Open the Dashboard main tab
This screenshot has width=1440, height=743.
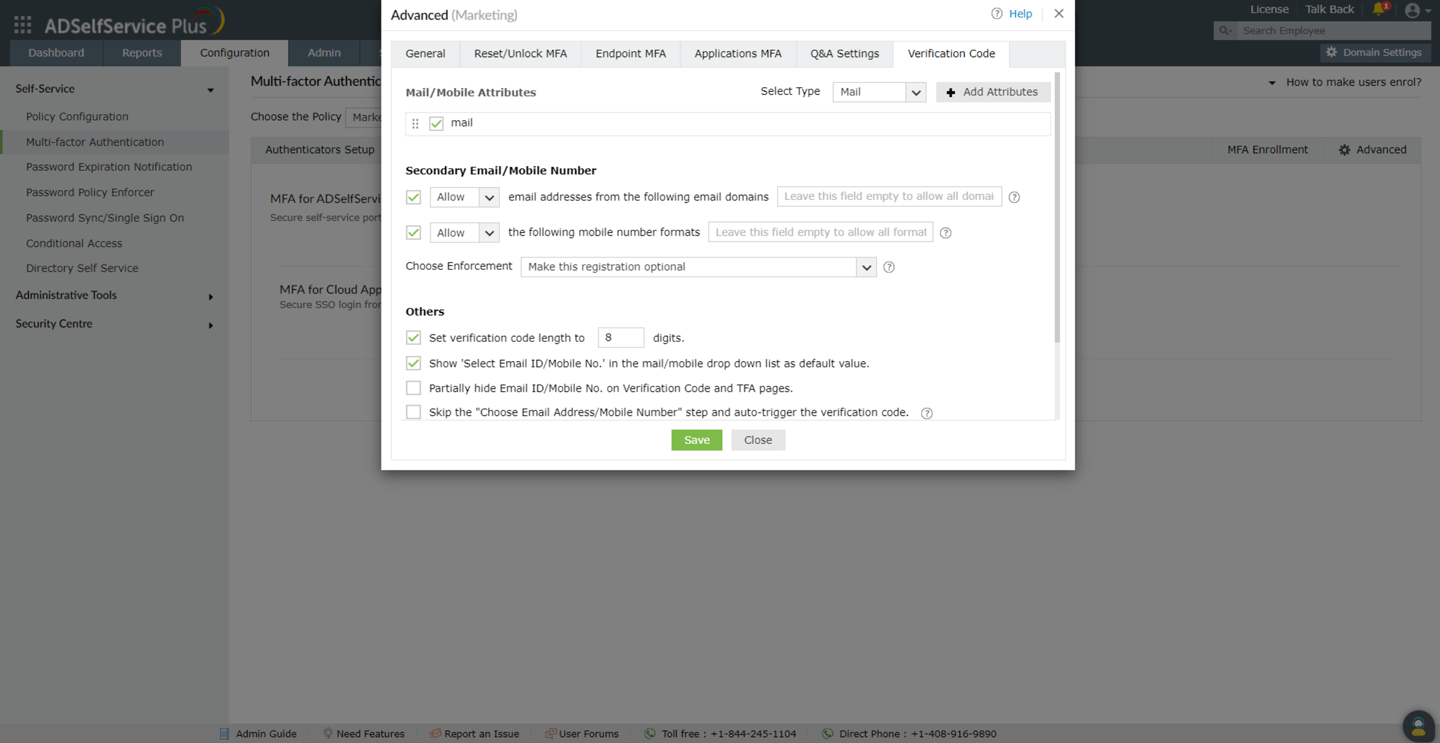pos(56,53)
